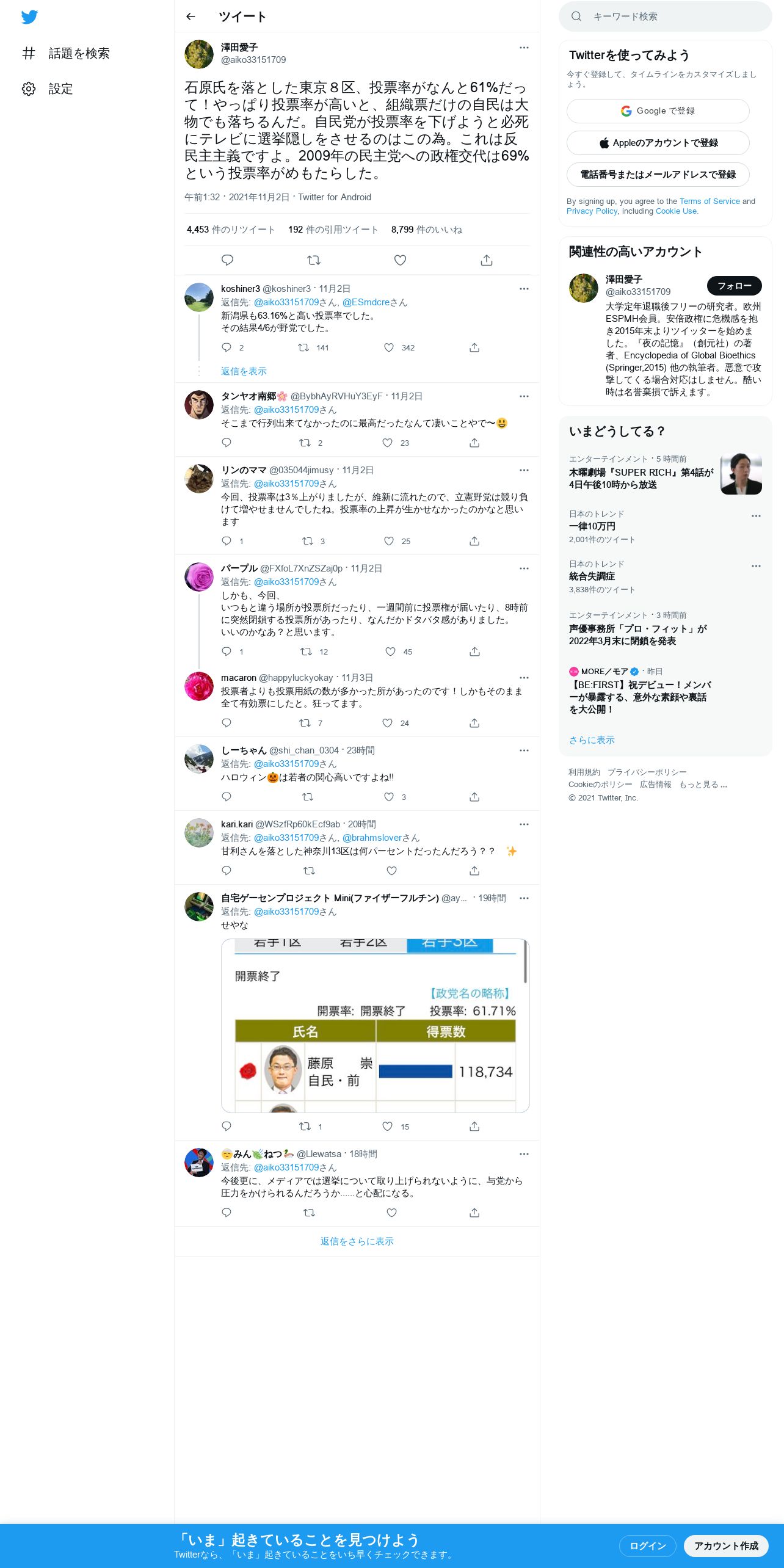Image resolution: width=784 pixels, height=1568 pixels.
Task: Retweet the main tweet by 澤田愛子
Action: tap(314, 260)
